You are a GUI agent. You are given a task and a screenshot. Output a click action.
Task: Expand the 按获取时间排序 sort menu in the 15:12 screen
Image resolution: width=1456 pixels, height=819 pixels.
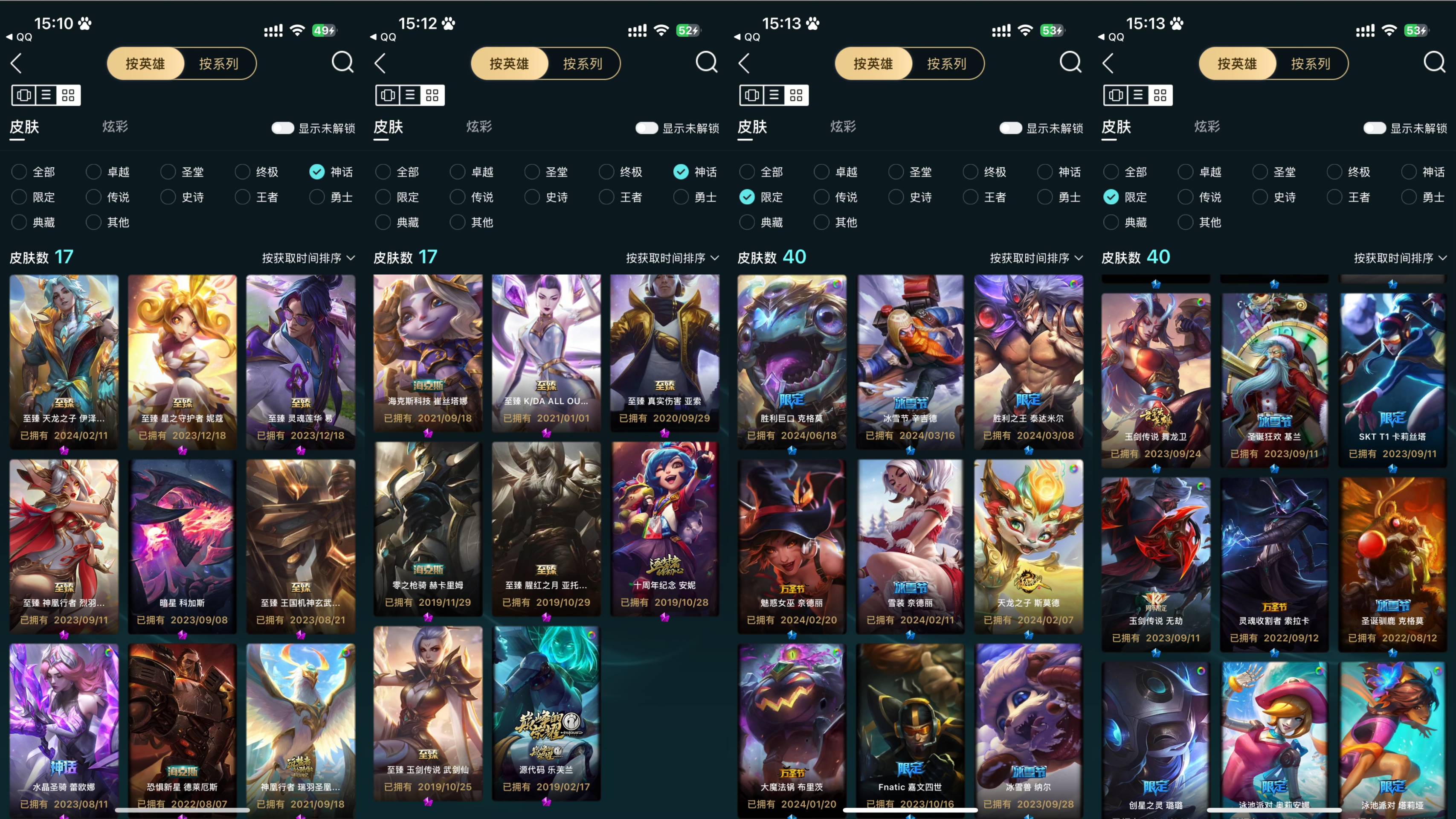point(673,258)
